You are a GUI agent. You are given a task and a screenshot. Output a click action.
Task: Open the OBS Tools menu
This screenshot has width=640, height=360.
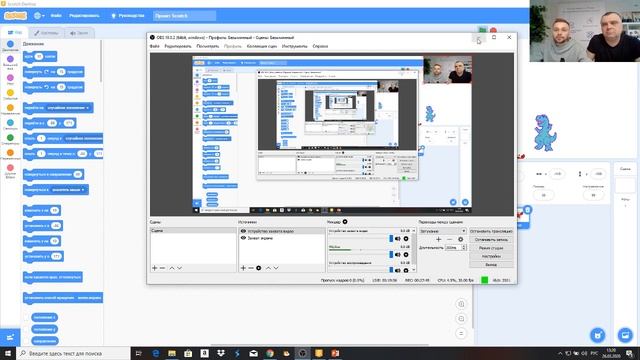tap(294, 46)
